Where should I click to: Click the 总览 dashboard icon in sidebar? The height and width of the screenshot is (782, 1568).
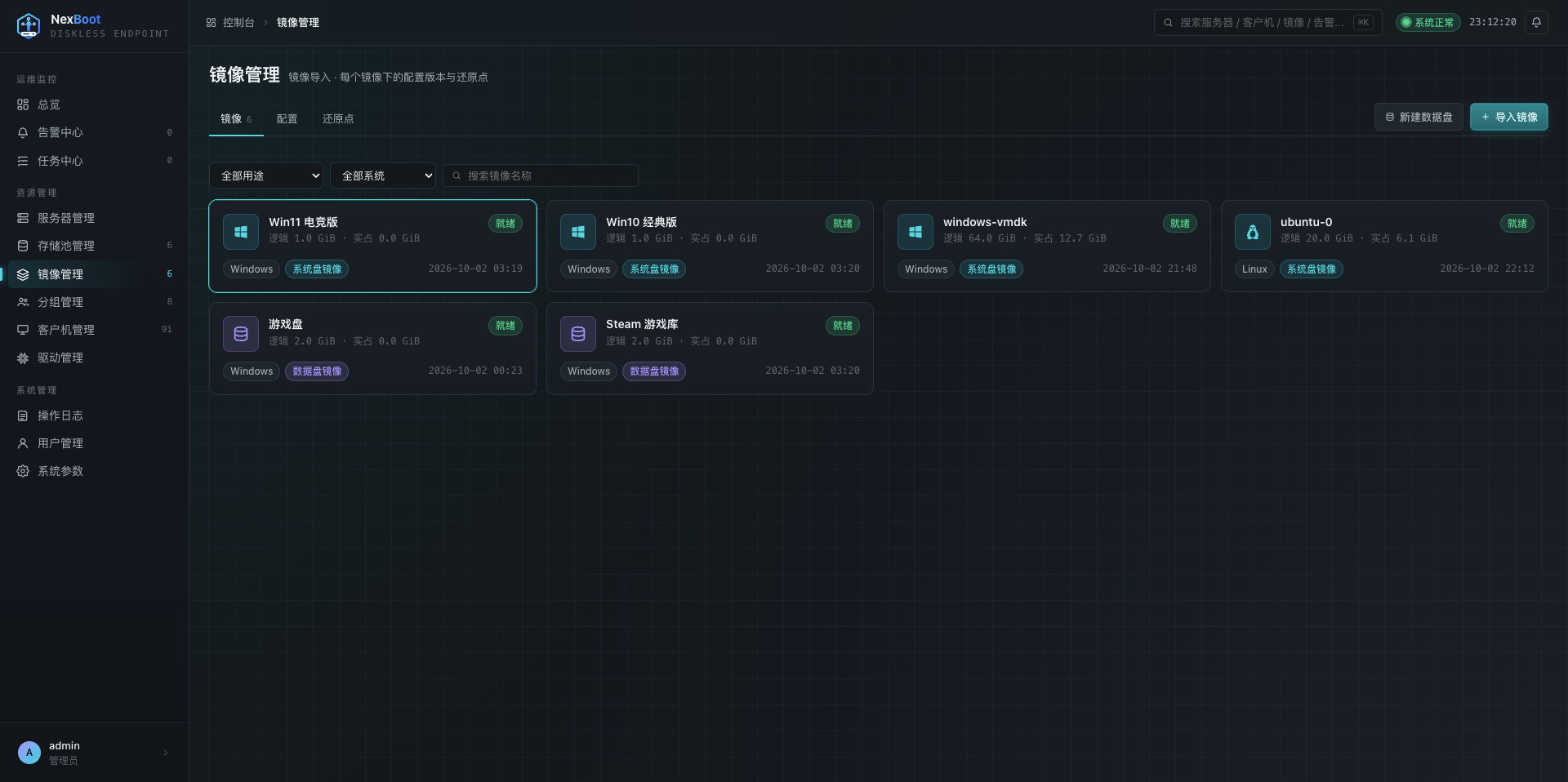(x=23, y=104)
